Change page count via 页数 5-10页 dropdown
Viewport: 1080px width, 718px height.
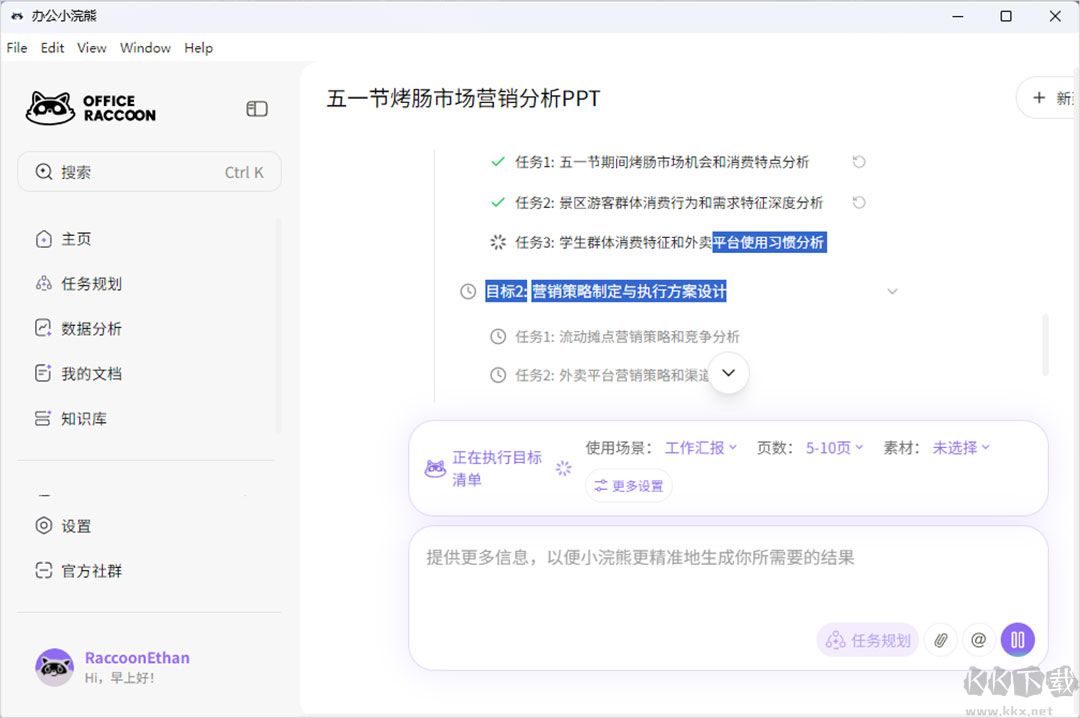(x=834, y=448)
